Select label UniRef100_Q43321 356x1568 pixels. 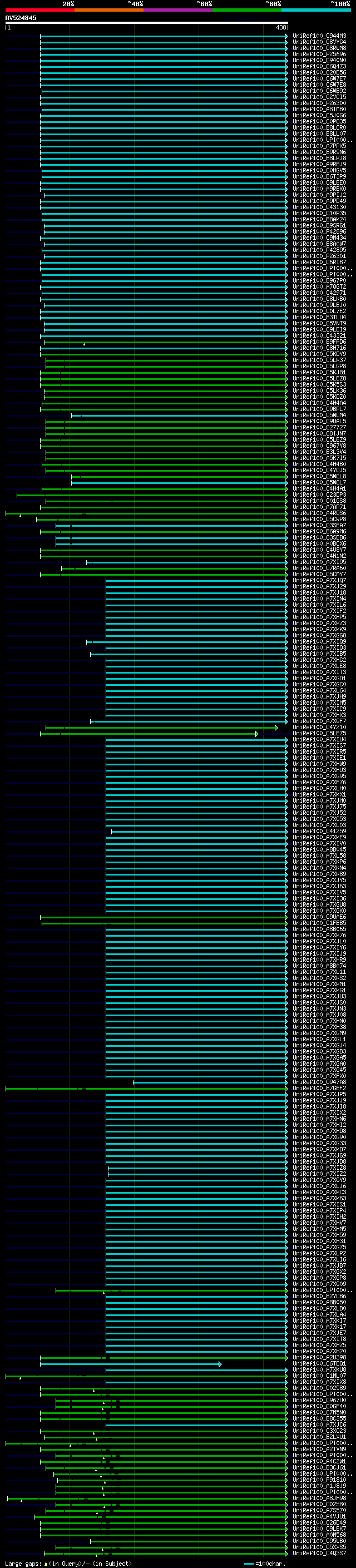coord(319,335)
